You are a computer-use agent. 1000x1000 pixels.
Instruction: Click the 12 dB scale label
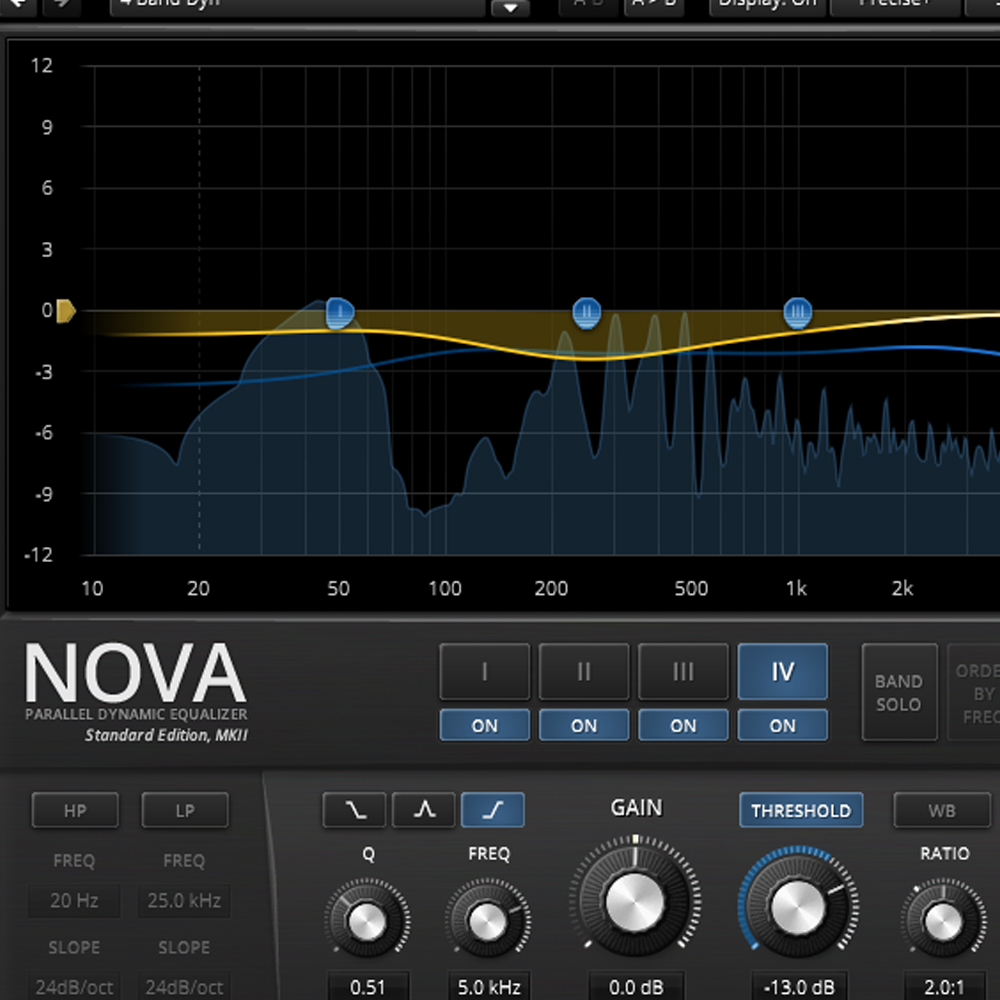(x=42, y=65)
